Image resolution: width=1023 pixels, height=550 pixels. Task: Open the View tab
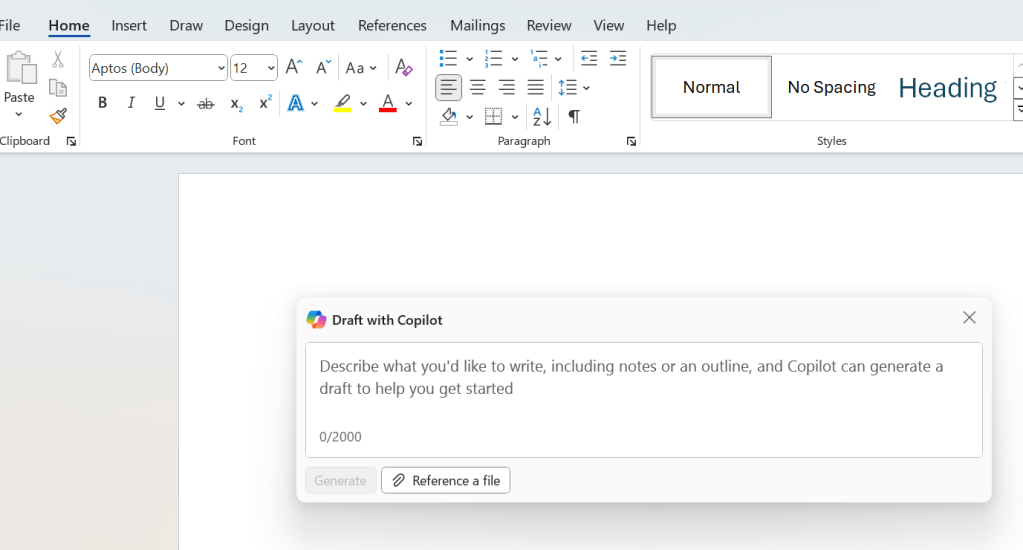[x=609, y=25]
